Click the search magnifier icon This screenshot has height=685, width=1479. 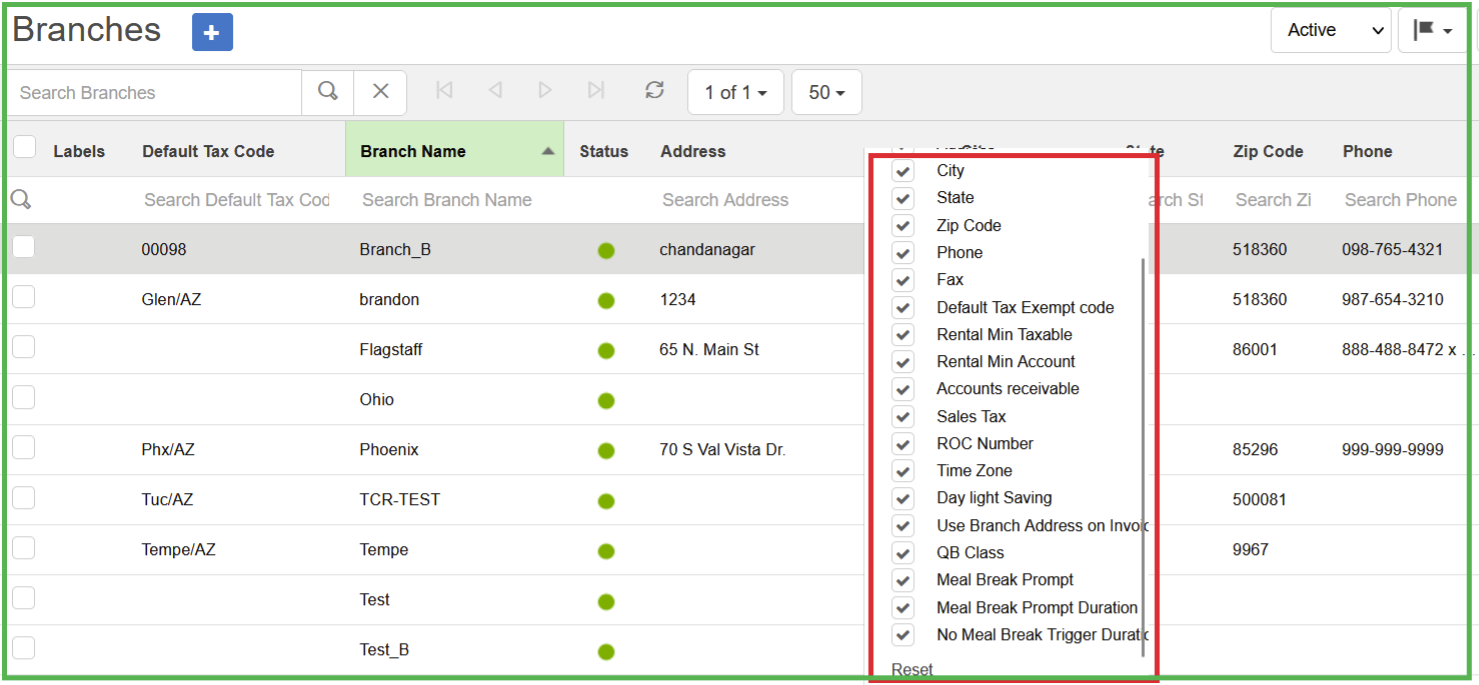(x=327, y=92)
